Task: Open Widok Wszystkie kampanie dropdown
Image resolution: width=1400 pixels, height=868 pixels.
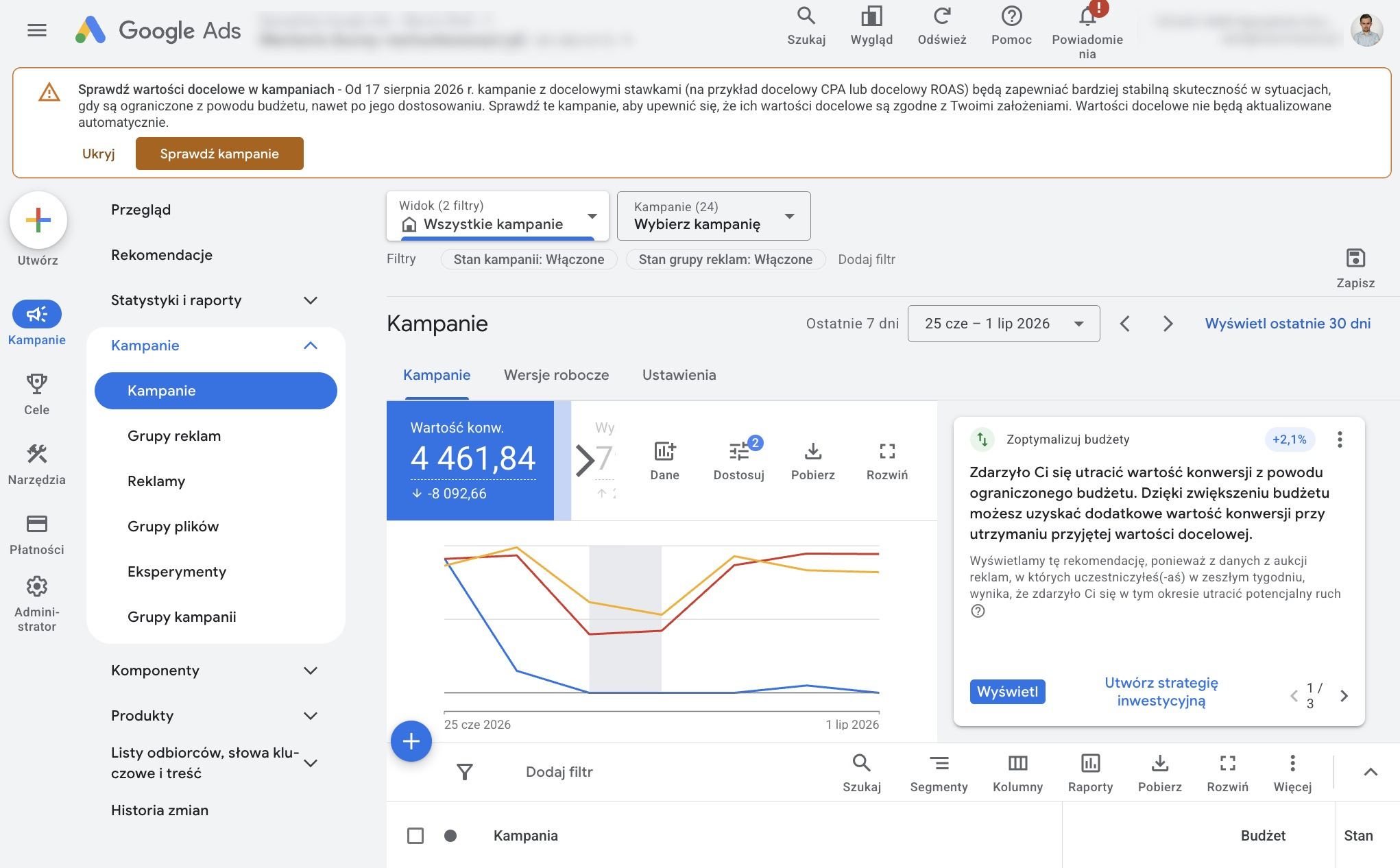Action: pos(498,216)
